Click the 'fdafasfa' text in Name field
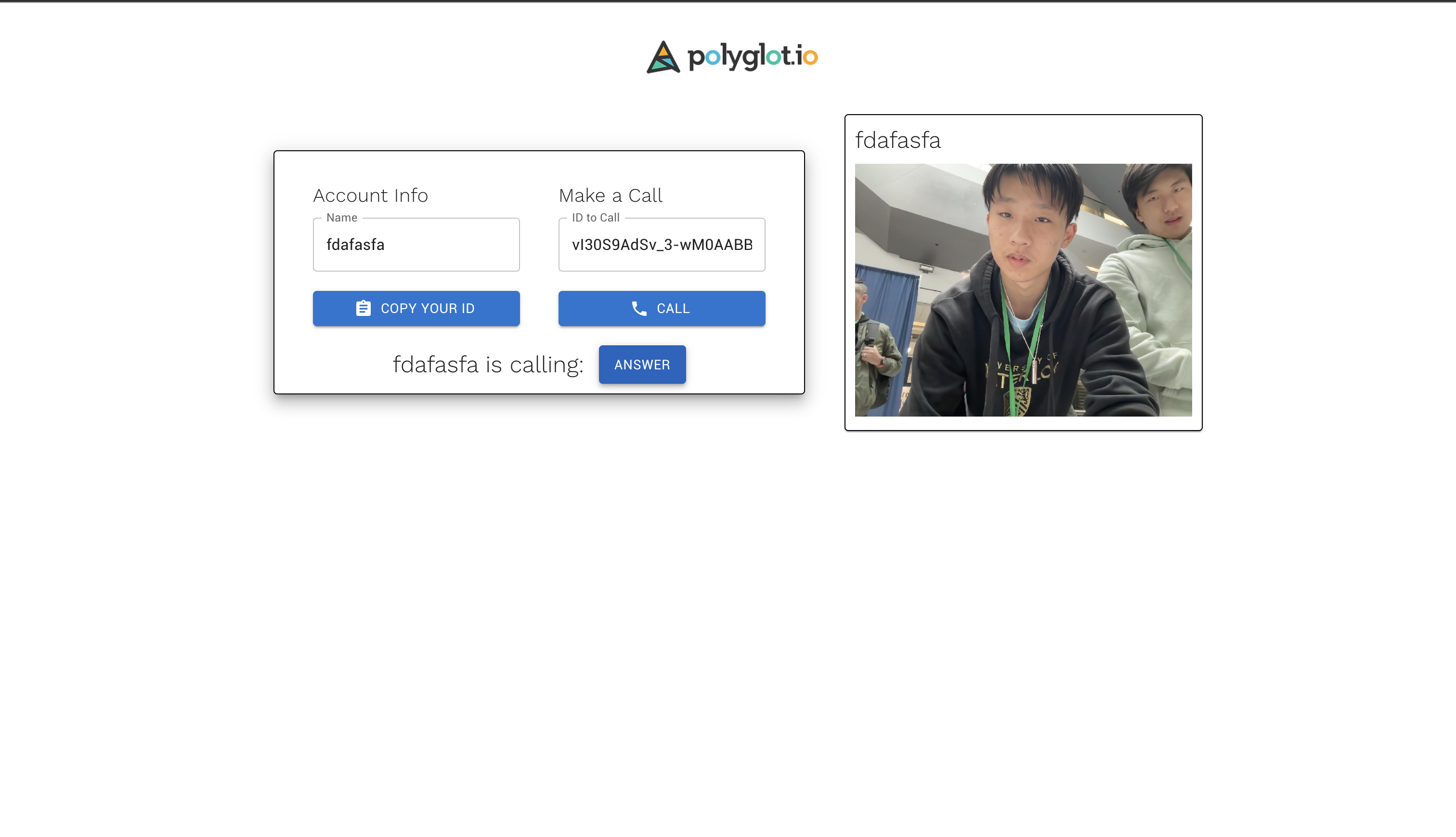This screenshot has height=837, width=1456. 355,245
